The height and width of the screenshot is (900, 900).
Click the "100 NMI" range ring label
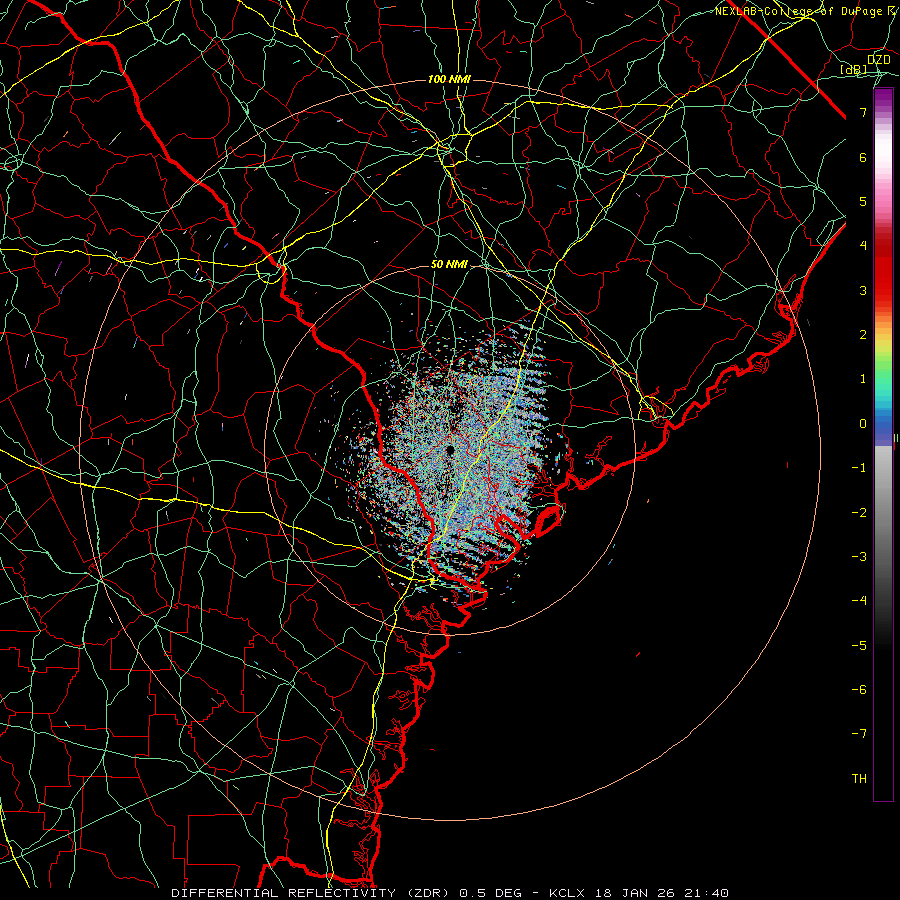point(449,79)
